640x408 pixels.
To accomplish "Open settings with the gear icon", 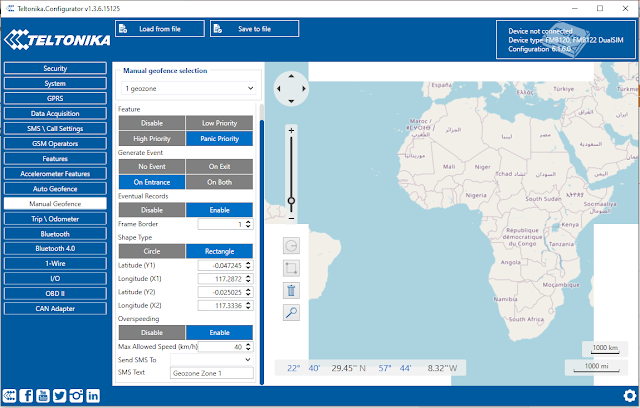I will click(x=630, y=396).
